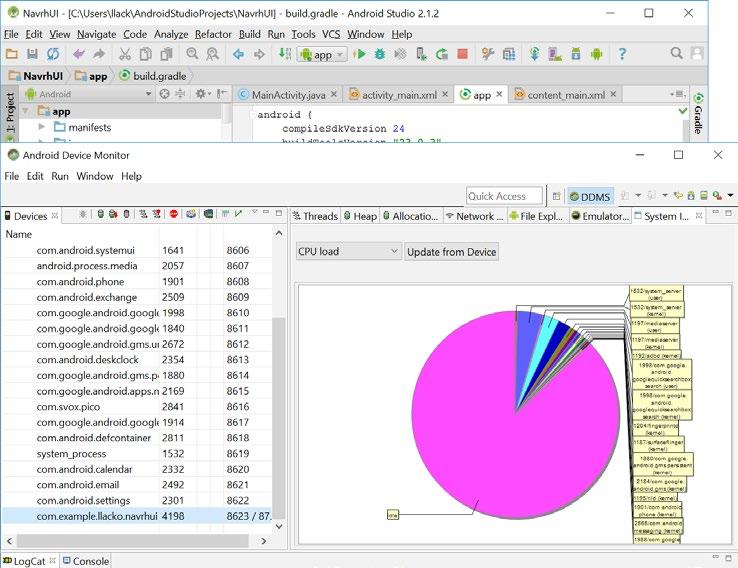Open the Project side tool window tab

tap(9, 113)
